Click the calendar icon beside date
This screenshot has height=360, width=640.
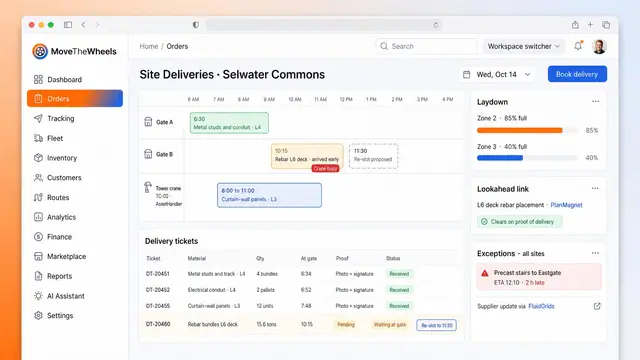[467, 74]
